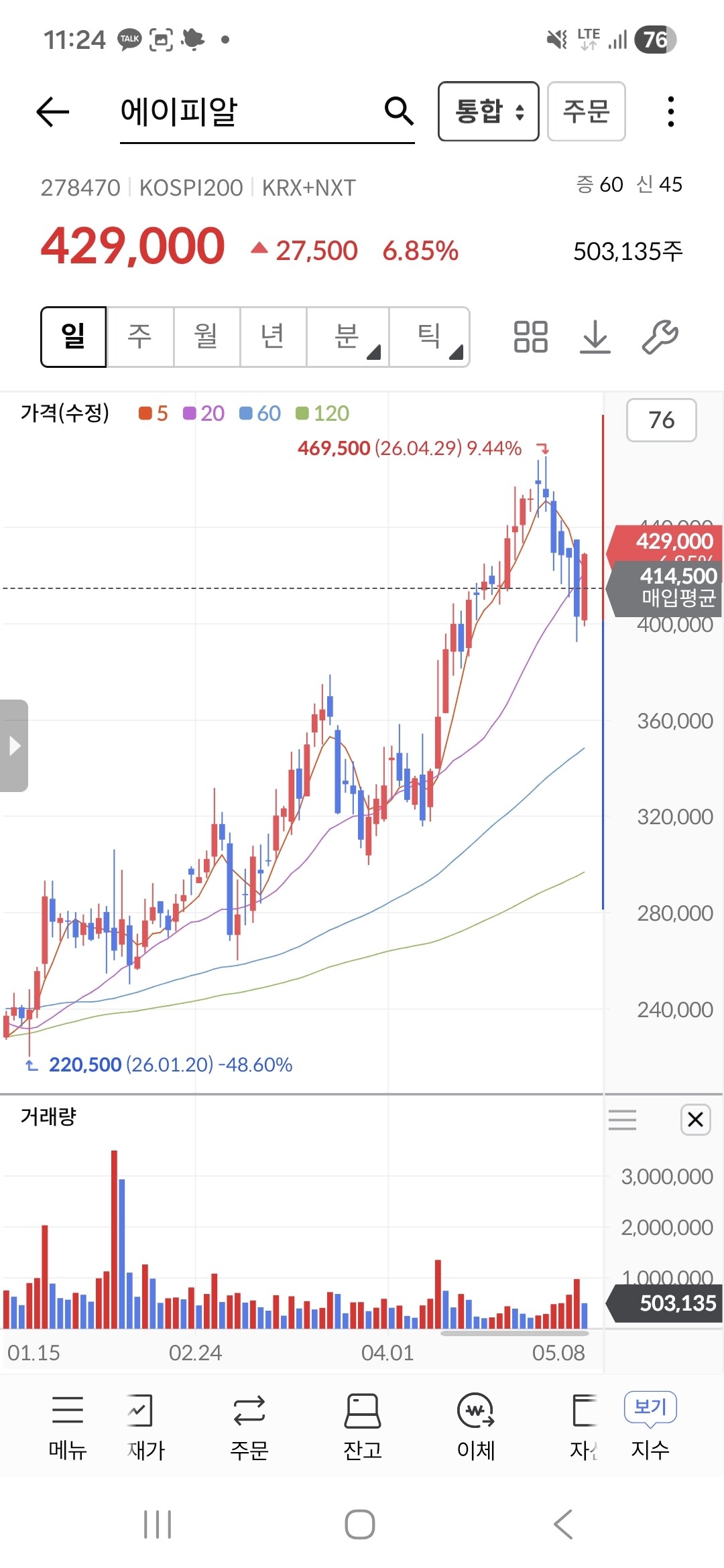Toggle the 5-day moving average legend
This screenshot has height=1568, width=724.
click(x=153, y=413)
